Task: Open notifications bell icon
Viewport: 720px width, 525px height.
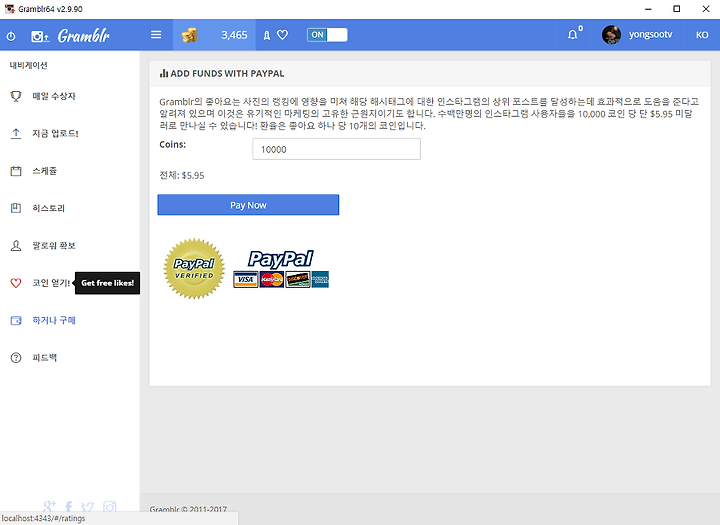Action: 573,35
